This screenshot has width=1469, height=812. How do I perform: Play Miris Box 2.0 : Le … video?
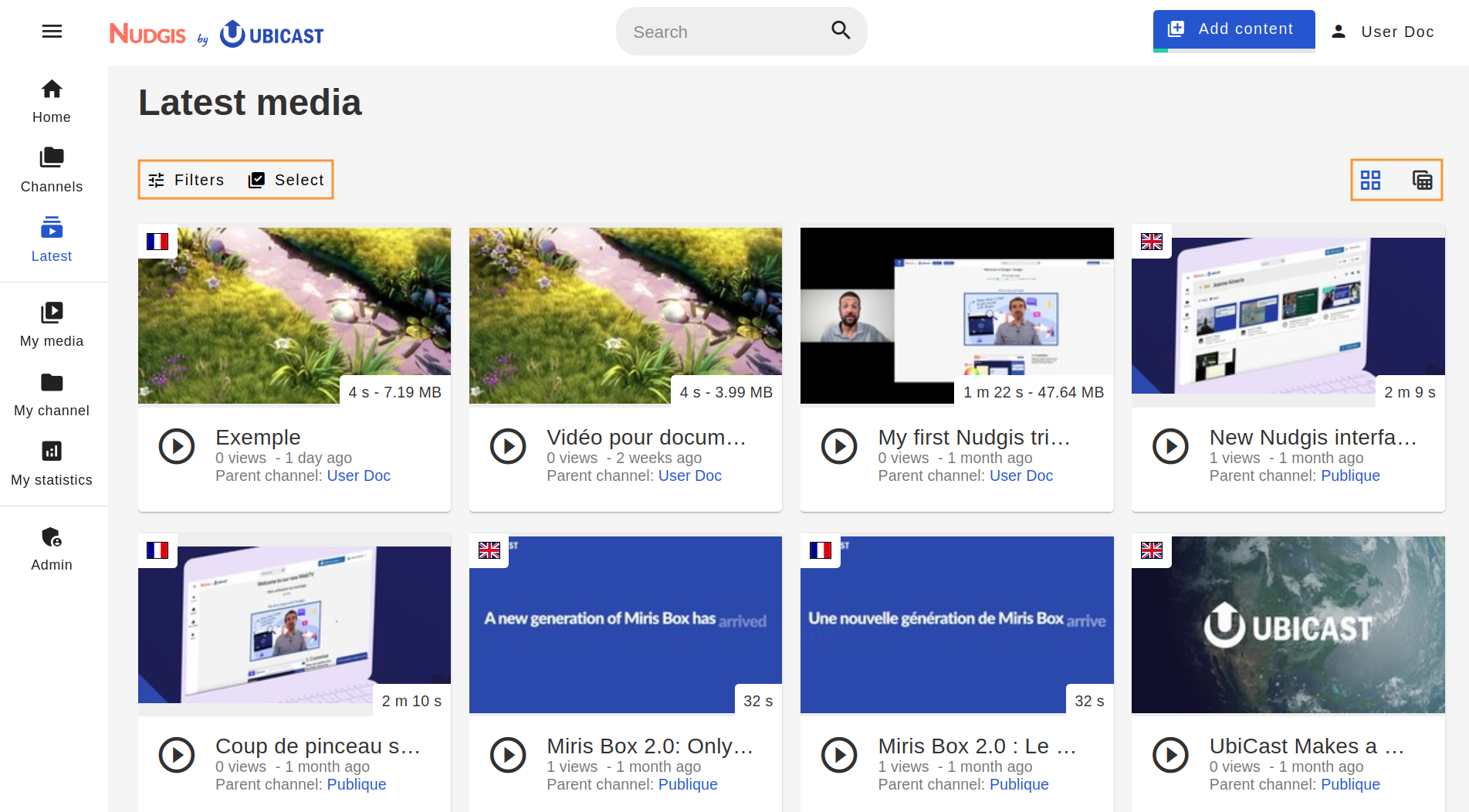pyautogui.click(x=839, y=755)
